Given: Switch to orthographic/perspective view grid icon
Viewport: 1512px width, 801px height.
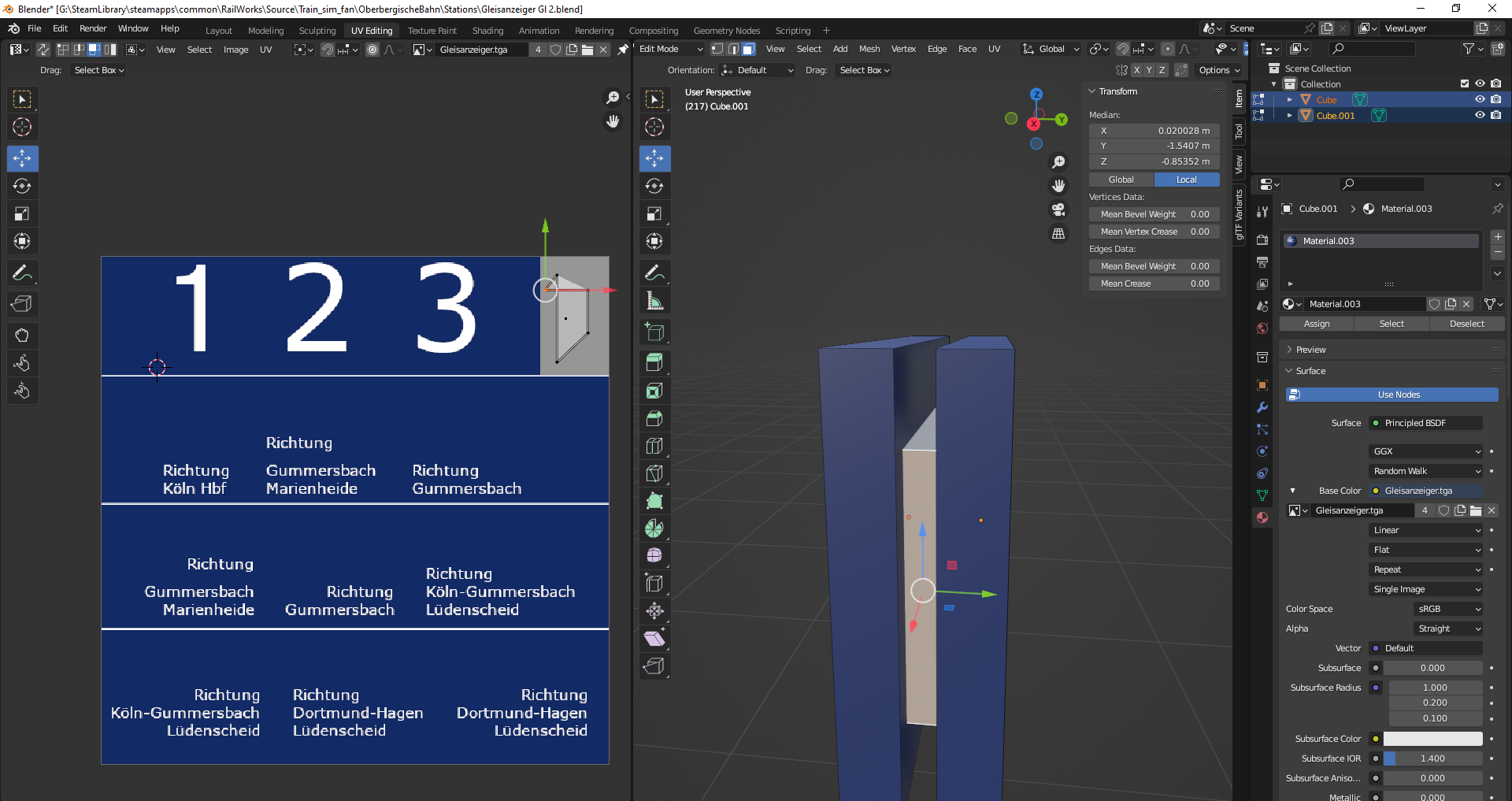Looking at the screenshot, I should [1058, 234].
